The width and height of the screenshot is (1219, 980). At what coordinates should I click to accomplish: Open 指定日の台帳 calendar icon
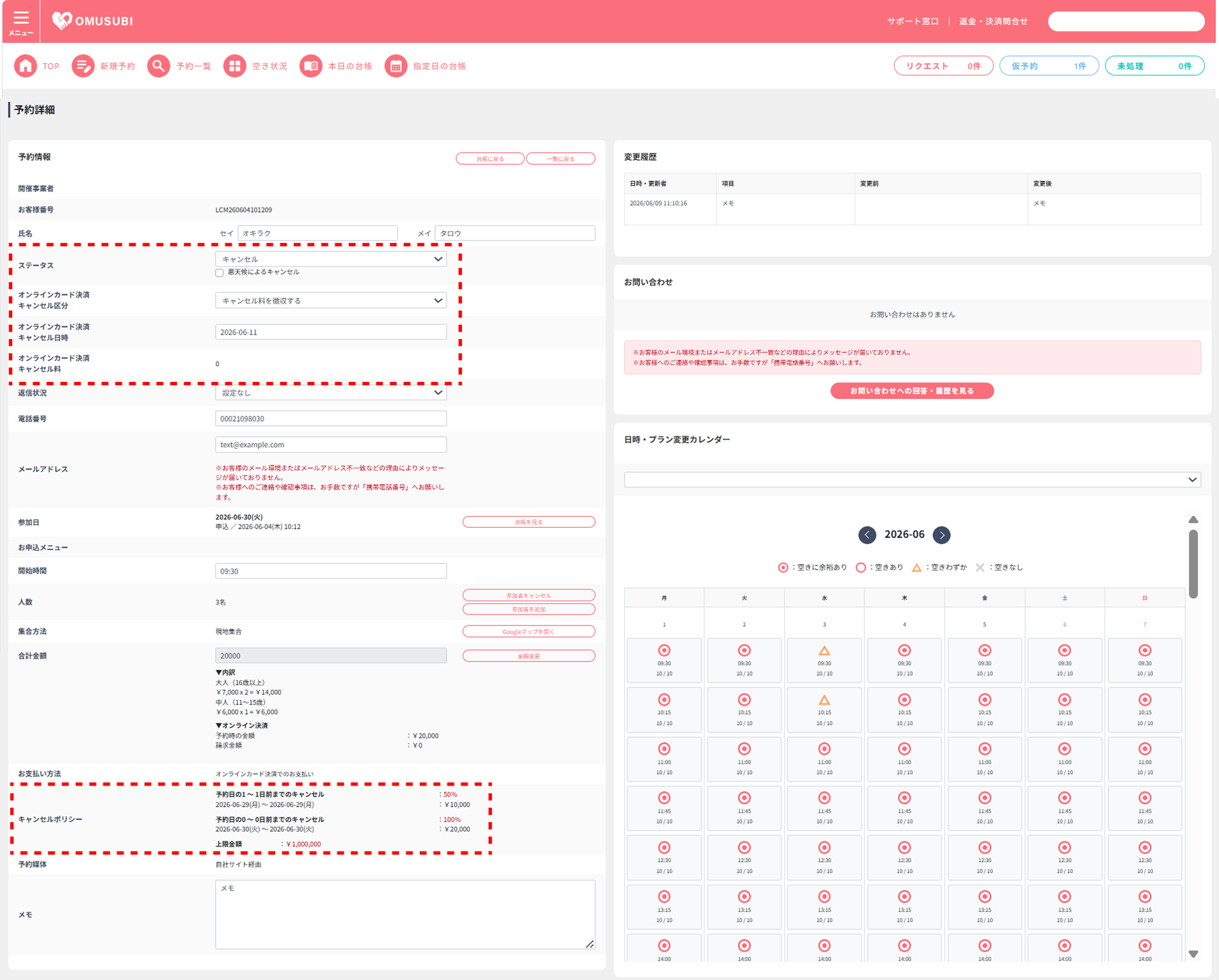coord(396,66)
